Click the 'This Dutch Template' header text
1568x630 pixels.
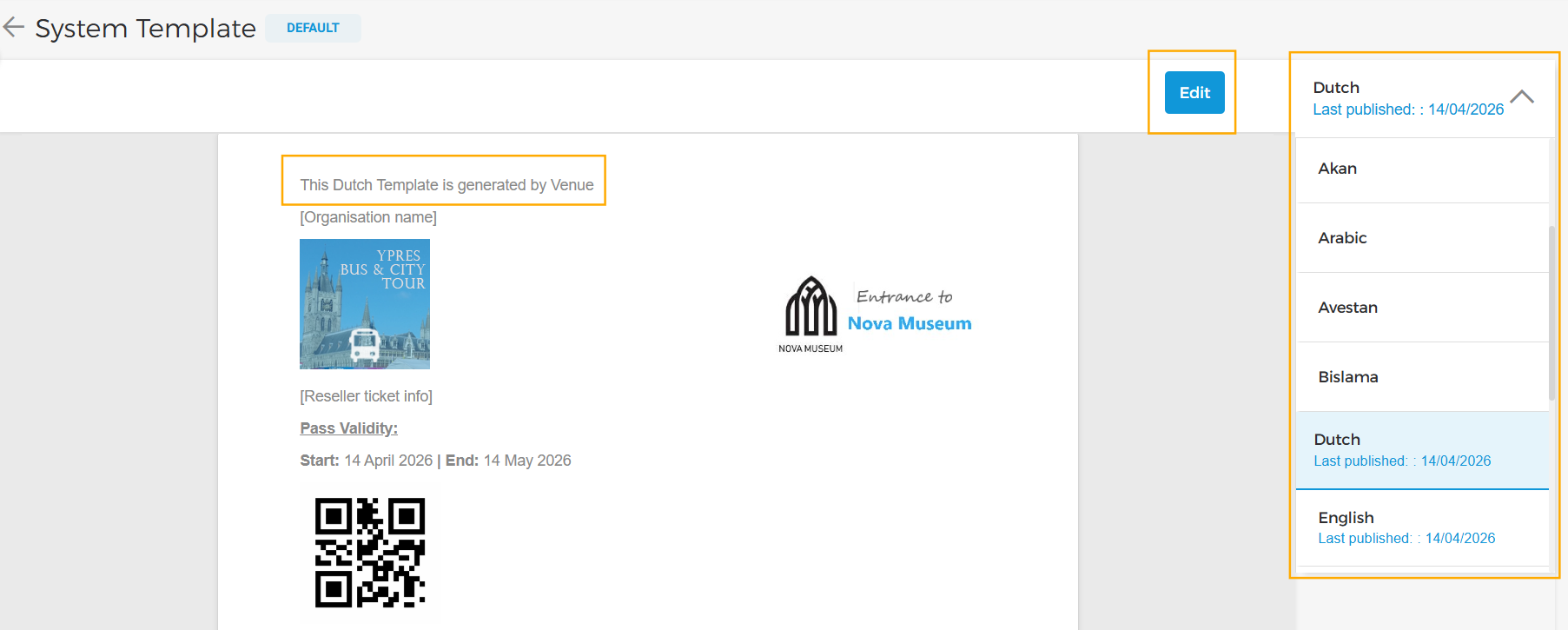[447, 185]
